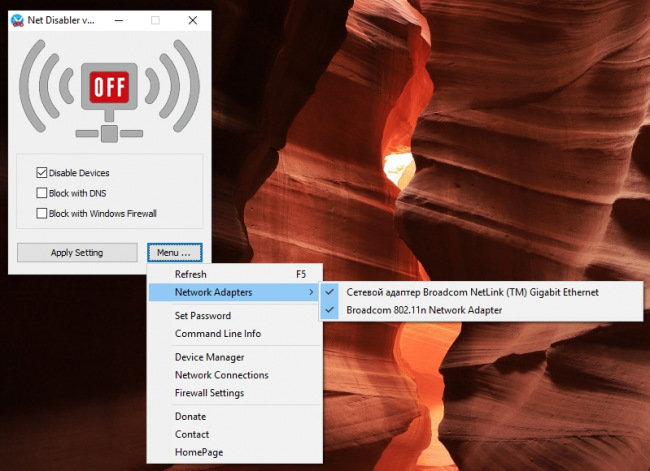Click the large OFF network status image
The height and width of the screenshot is (471, 650).
pyautogui.click(x=109, y=91)
